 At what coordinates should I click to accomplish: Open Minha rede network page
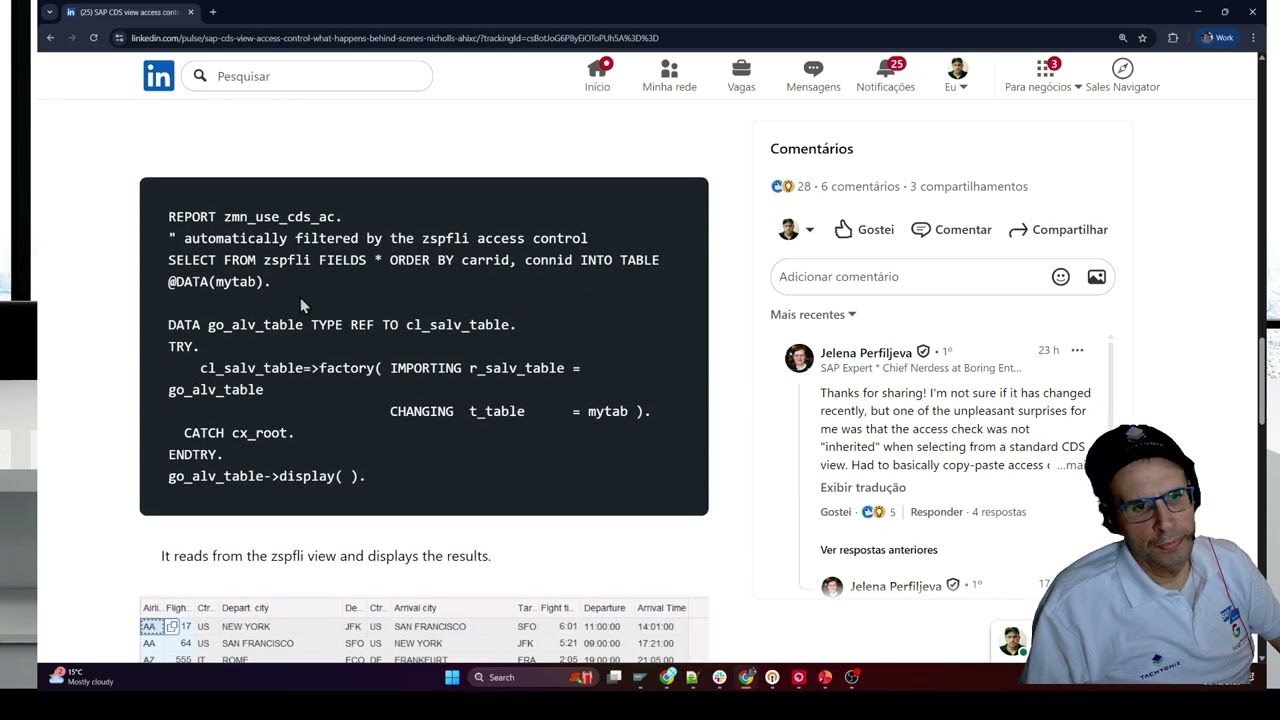(669, 76)
